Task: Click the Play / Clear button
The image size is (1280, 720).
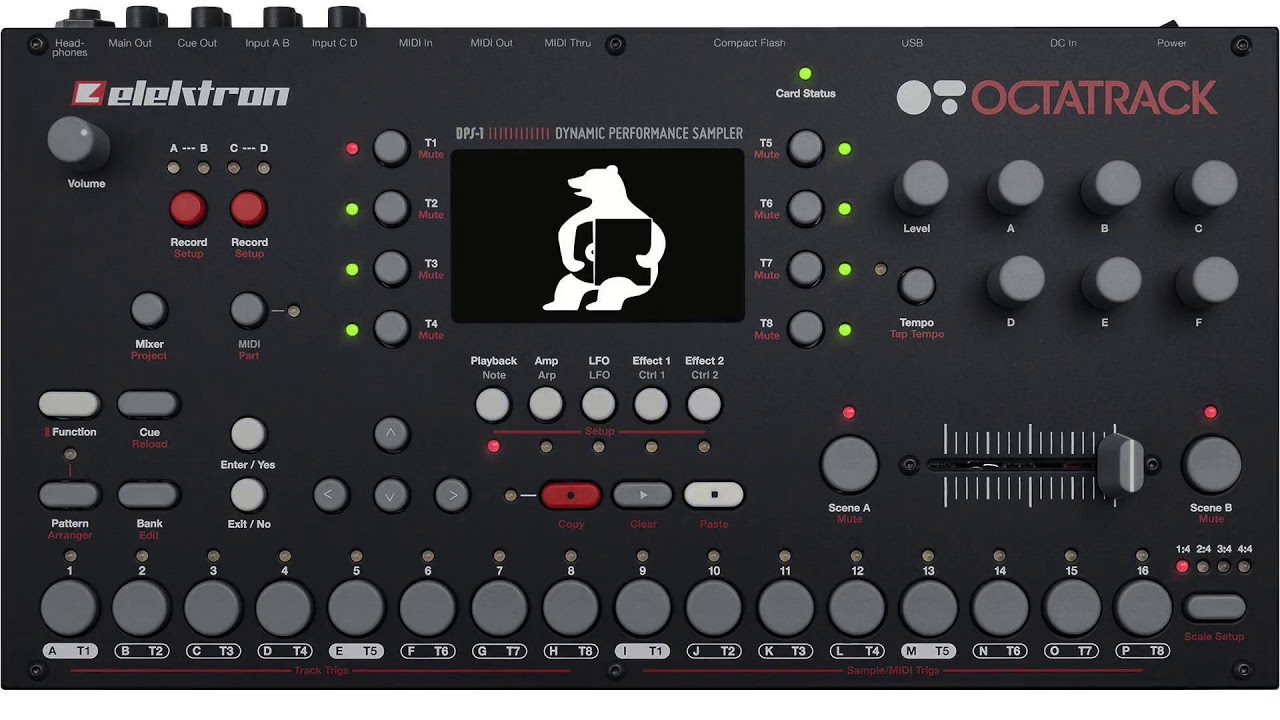Action: point(642,495)
